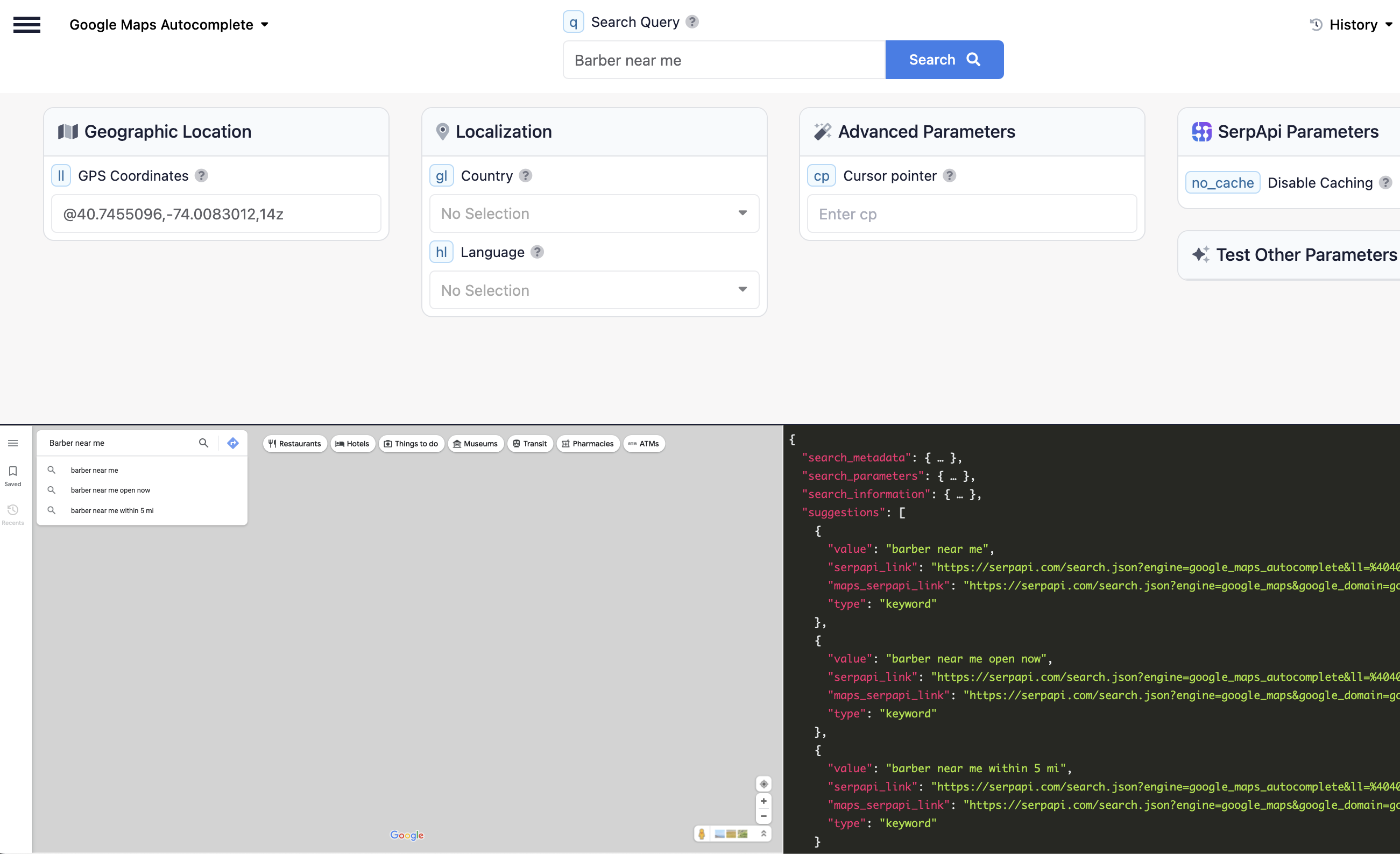Click the Street View pegman icon
1400x854 pixels.
coord(702,834)
